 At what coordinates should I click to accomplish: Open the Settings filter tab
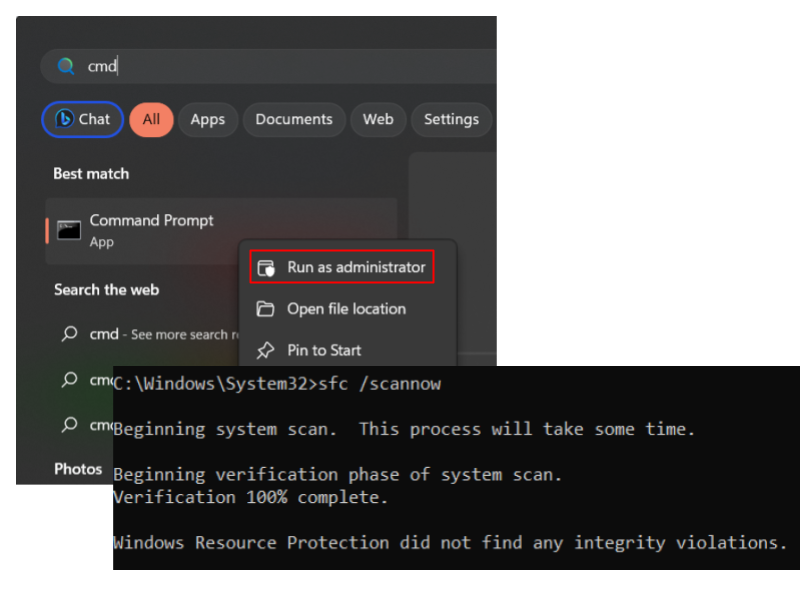[452, 119]
